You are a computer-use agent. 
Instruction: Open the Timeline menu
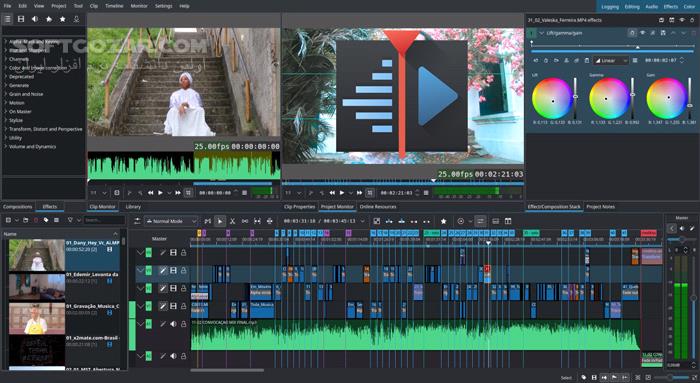[x=114, y=6]
